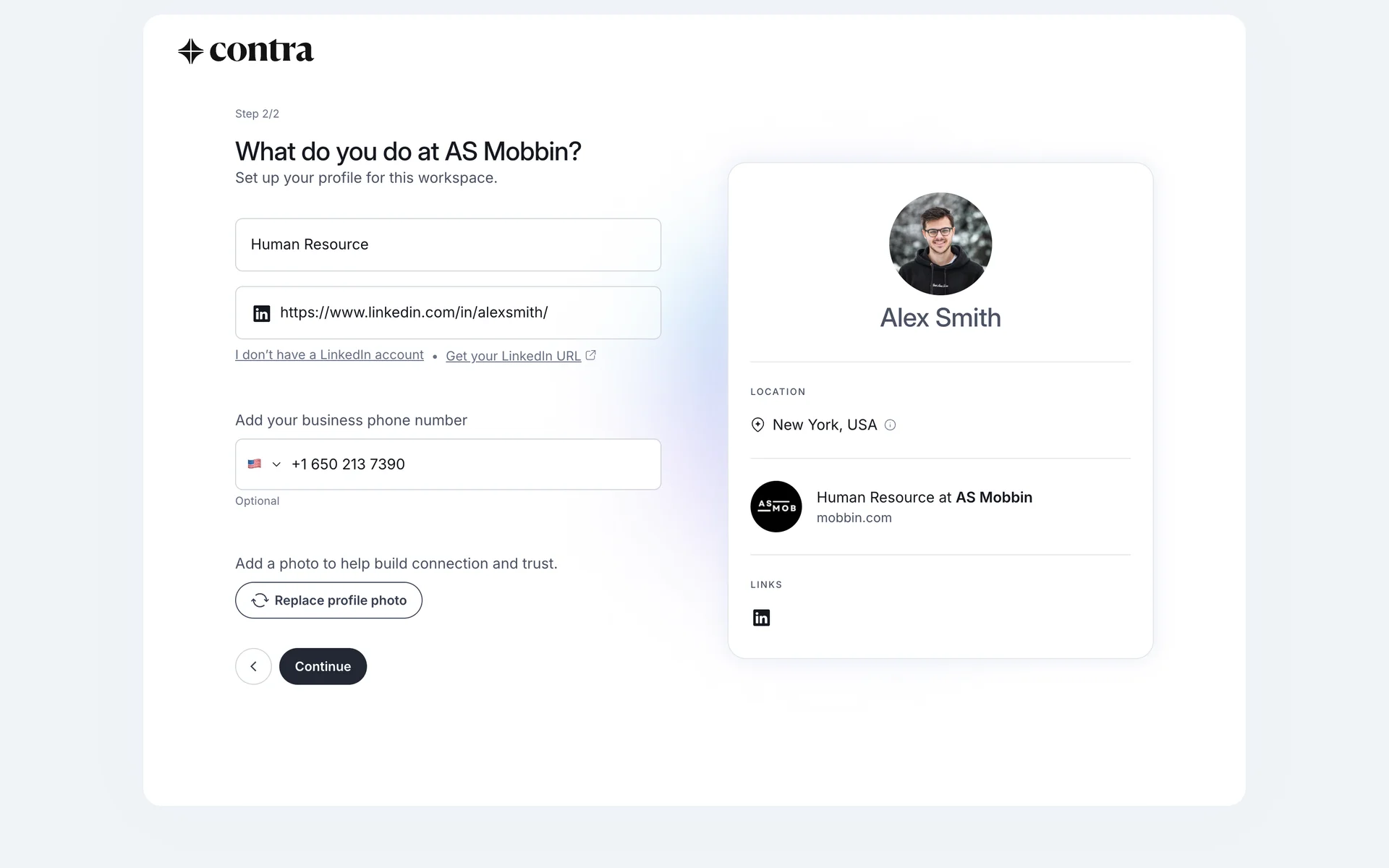Open the LinkedIn icon under Links
Image resolution: width=1389 pixels, height=868 pixels.
(761, 618)
